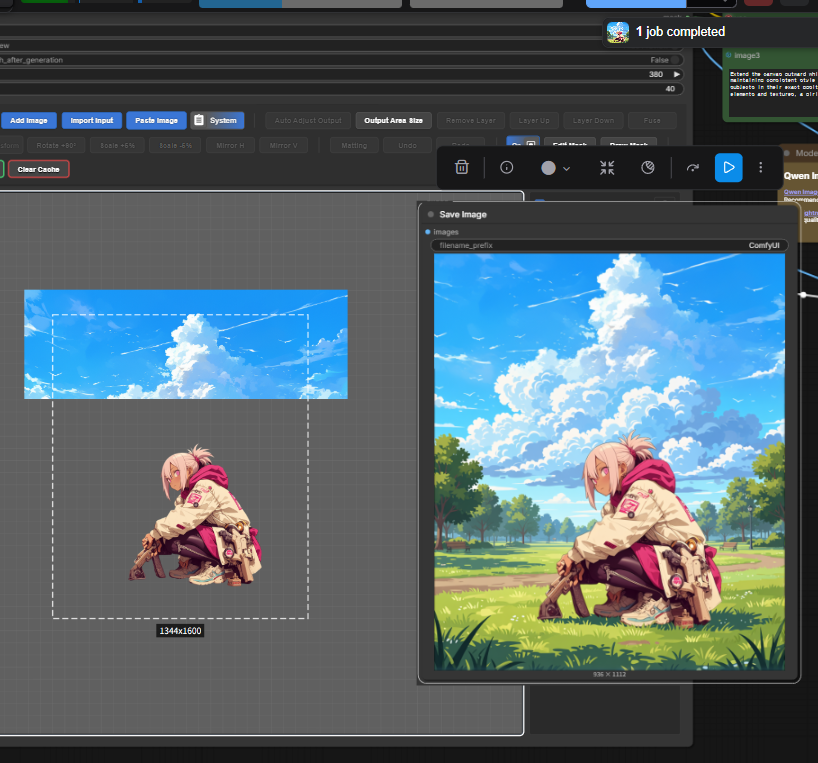Edit the filename_prefix ComfyUI field
The height and width of the screenshot is (763, 818).
click(x=609, y=245)
